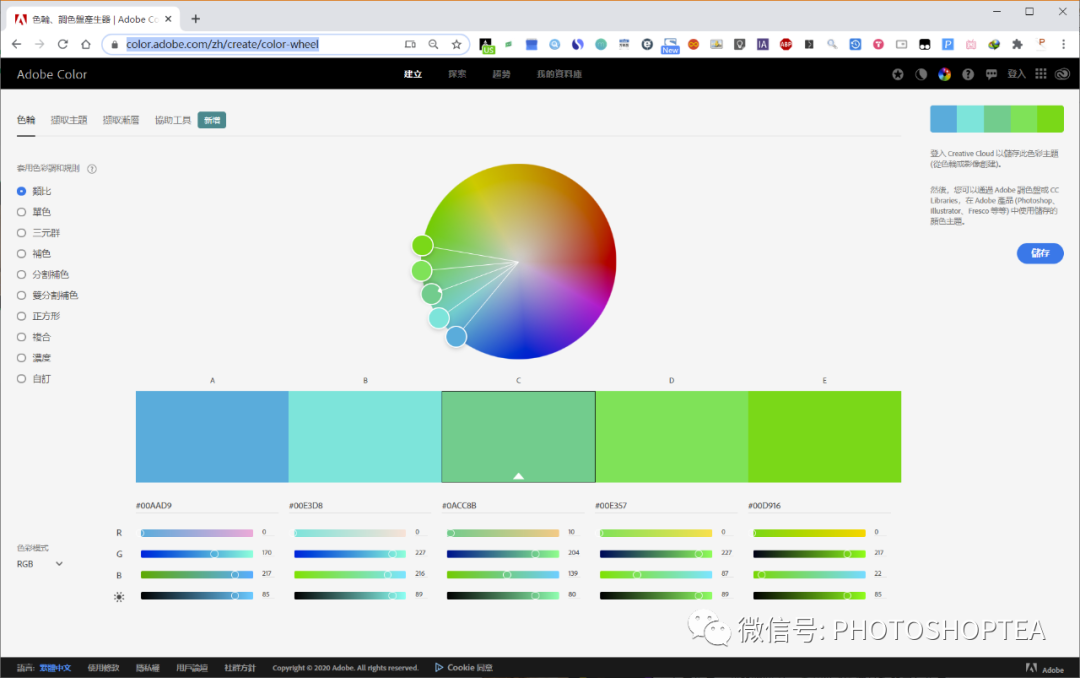This screenshot has width=1080, height=678.
Task: Select color swatch A (blue)
Action: pyautogui.click(x=212, y=437)
